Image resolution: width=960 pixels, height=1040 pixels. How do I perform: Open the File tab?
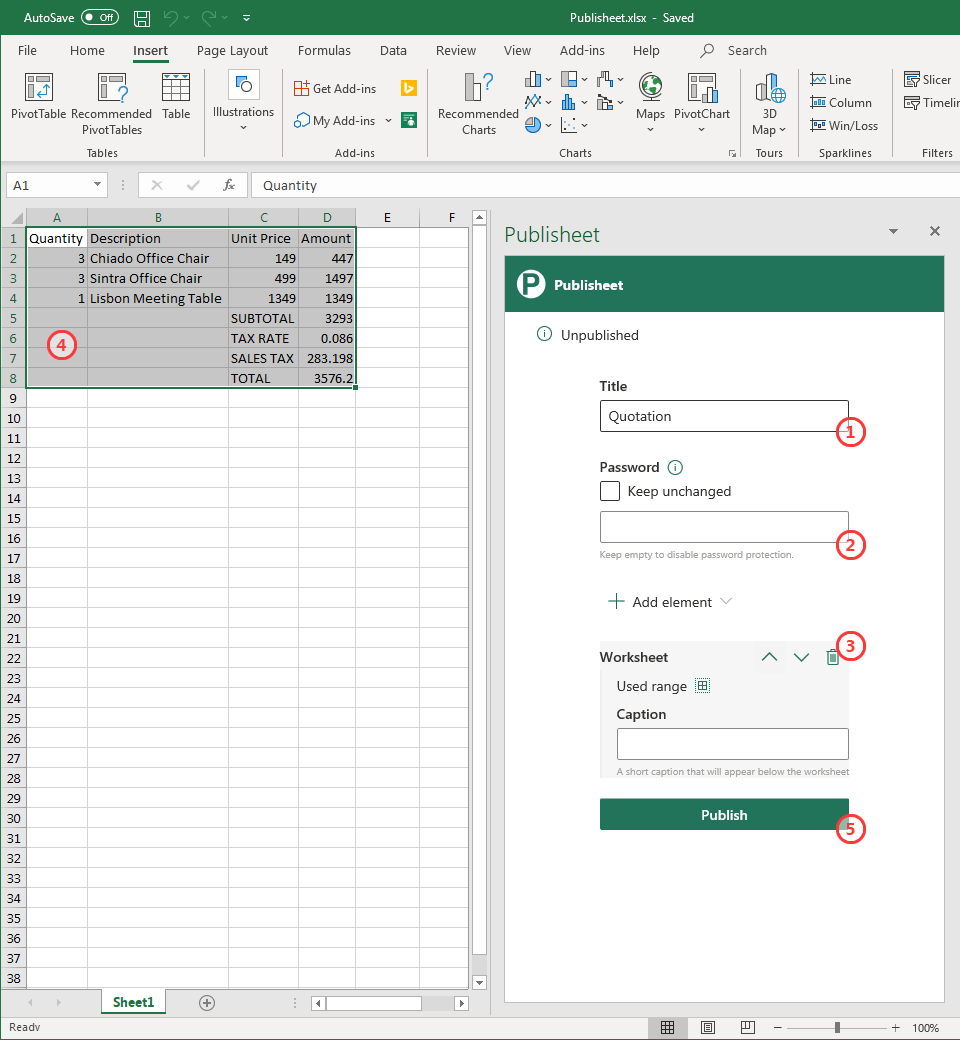(x=27, y=50)
